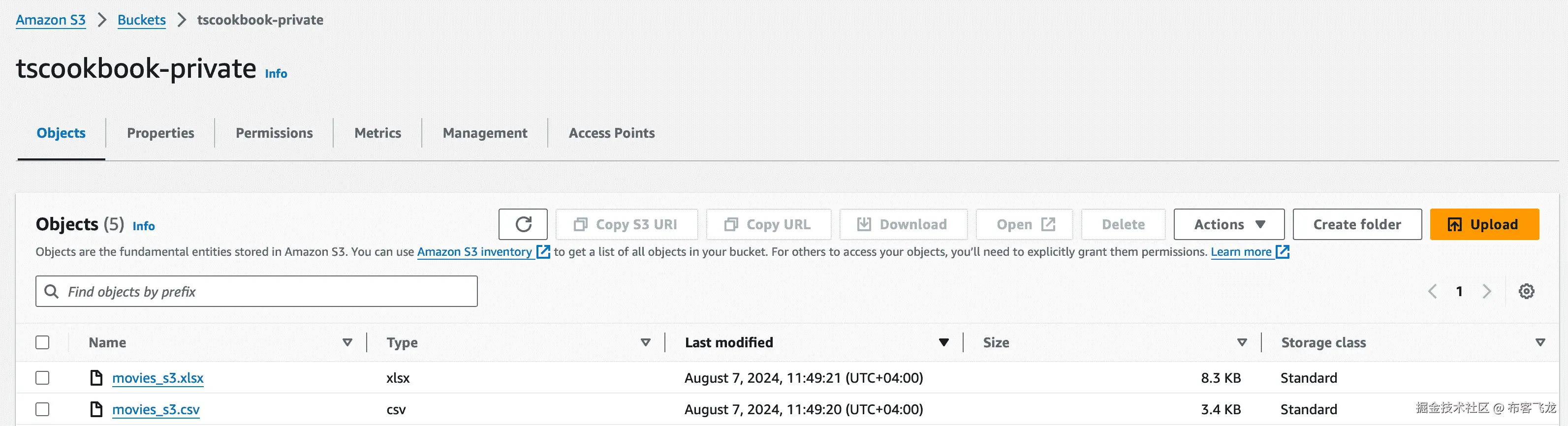Click the 3.4 KB size cell
The width and height of the screenshot is (1568, 426).
[1221, 410]
